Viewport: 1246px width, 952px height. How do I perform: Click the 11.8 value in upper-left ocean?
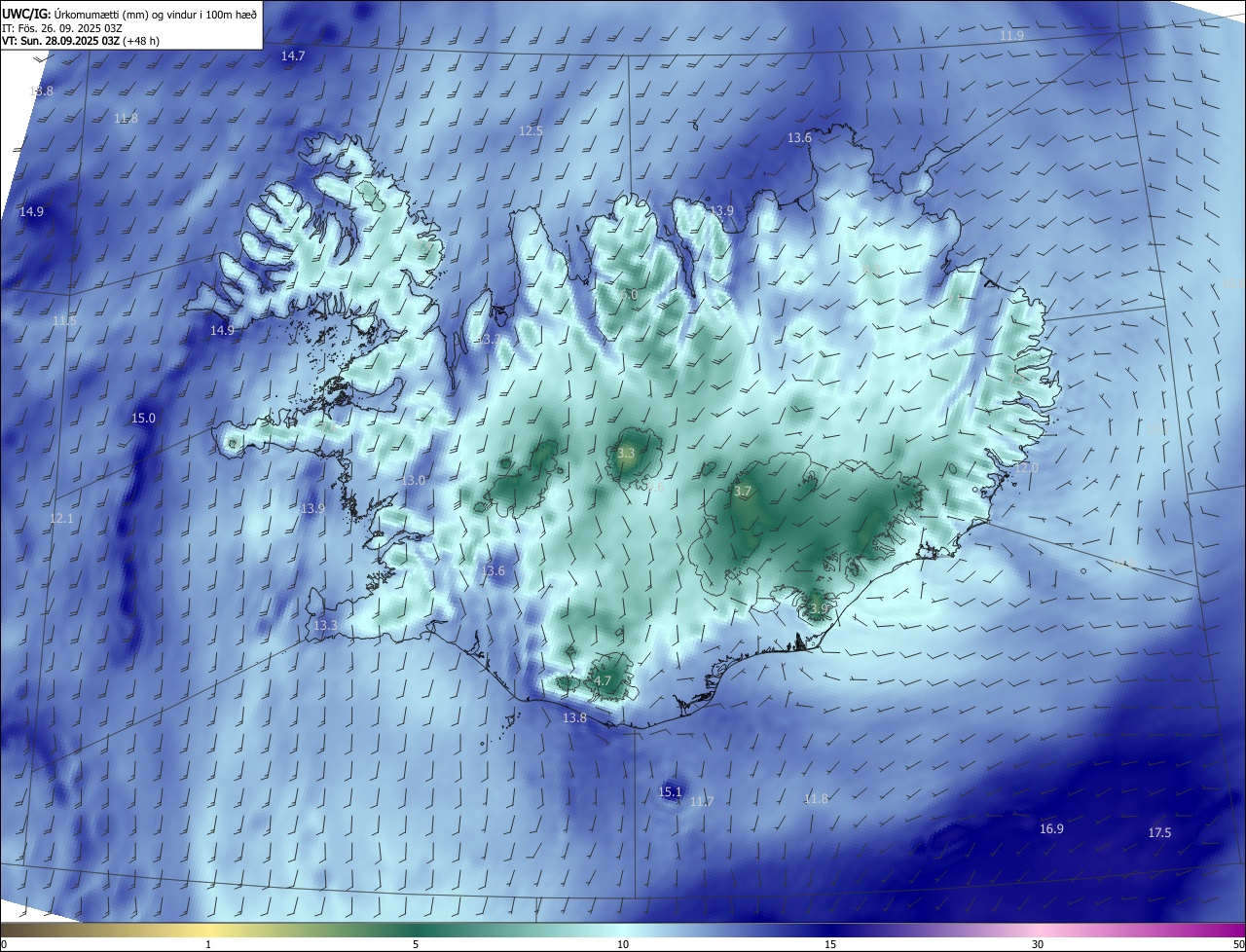(126, 119)
